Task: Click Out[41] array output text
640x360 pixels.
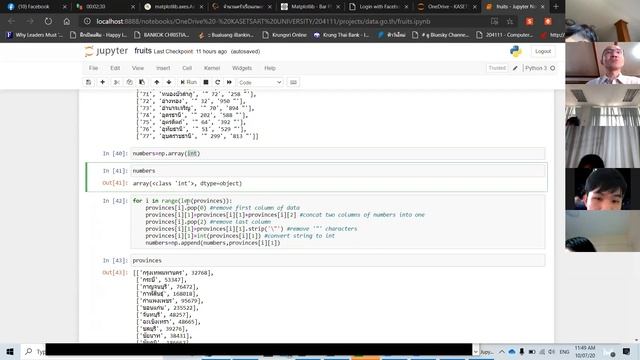Action: coord(187,184)
